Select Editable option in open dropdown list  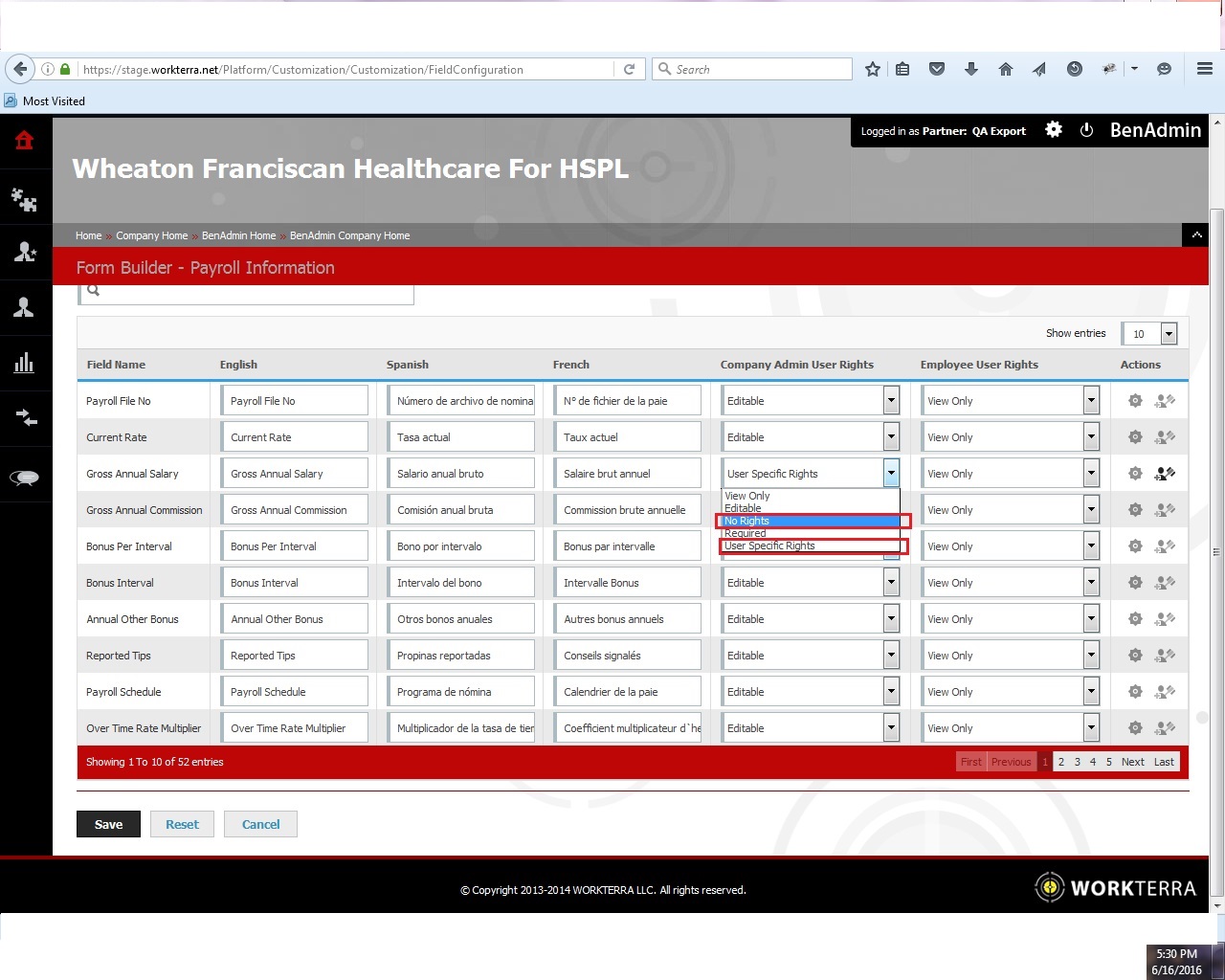point(810,508)
